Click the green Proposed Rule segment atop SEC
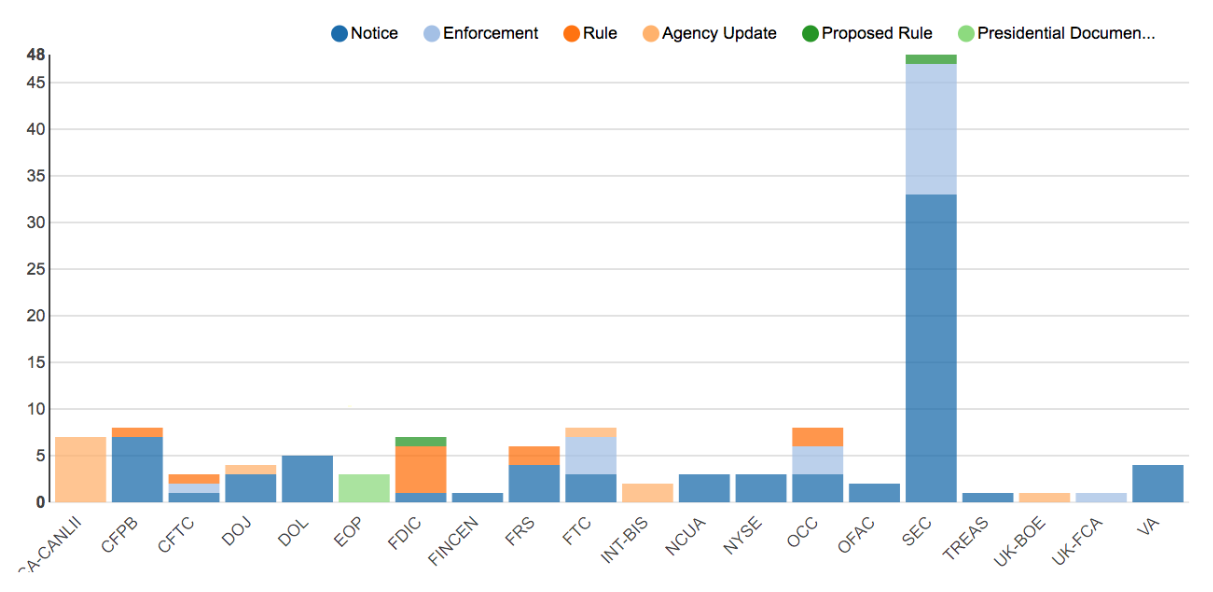The width and height of the screenshot is (1213, 592). [x=931, y=59]
